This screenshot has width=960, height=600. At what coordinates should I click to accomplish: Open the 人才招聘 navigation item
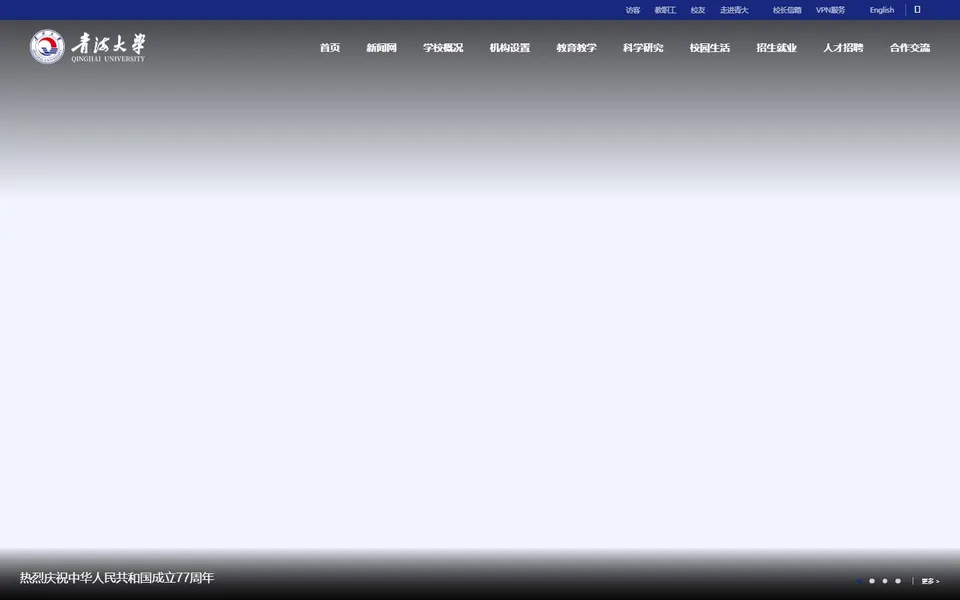pos(844,48)
